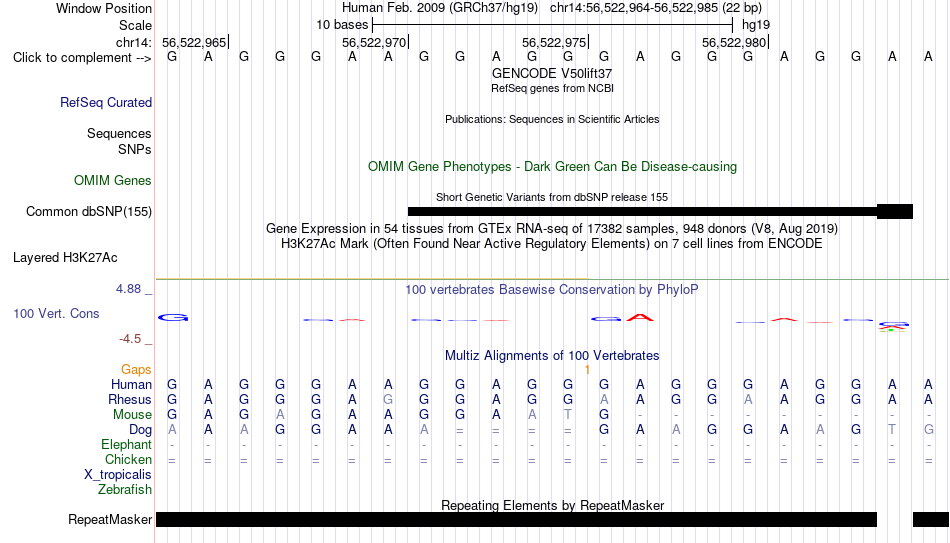Click 'Multiz Alignments of 100 Vertebrates' title
950x543 pixels.
point(552,356)
